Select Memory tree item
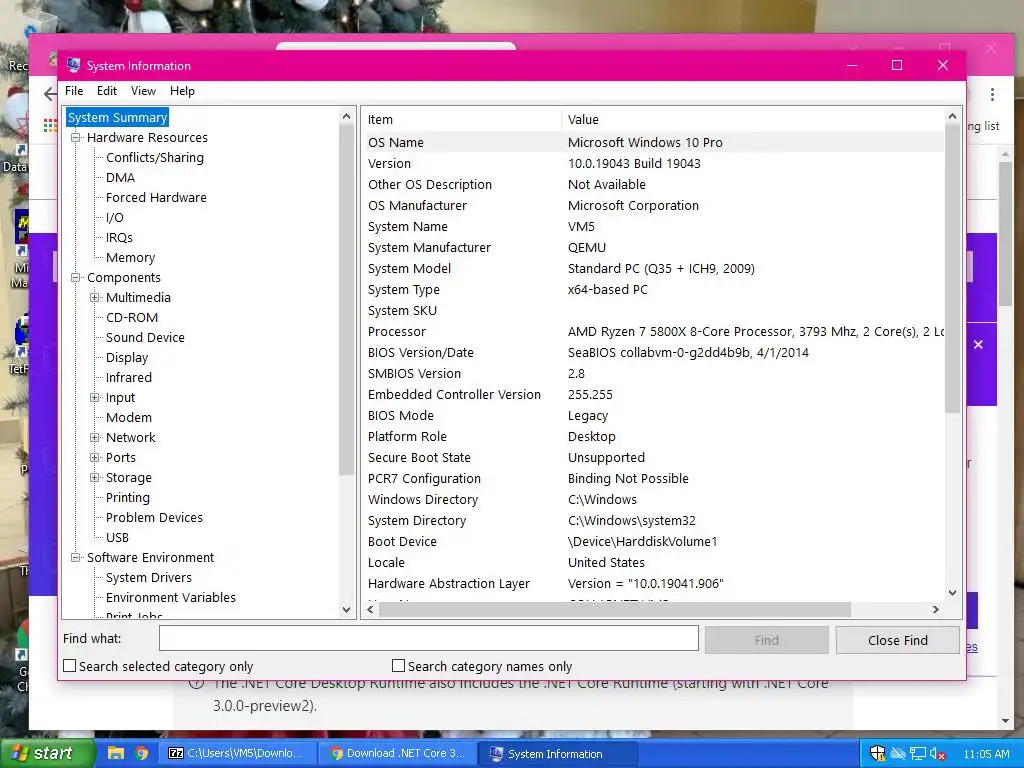 (130, 257)
